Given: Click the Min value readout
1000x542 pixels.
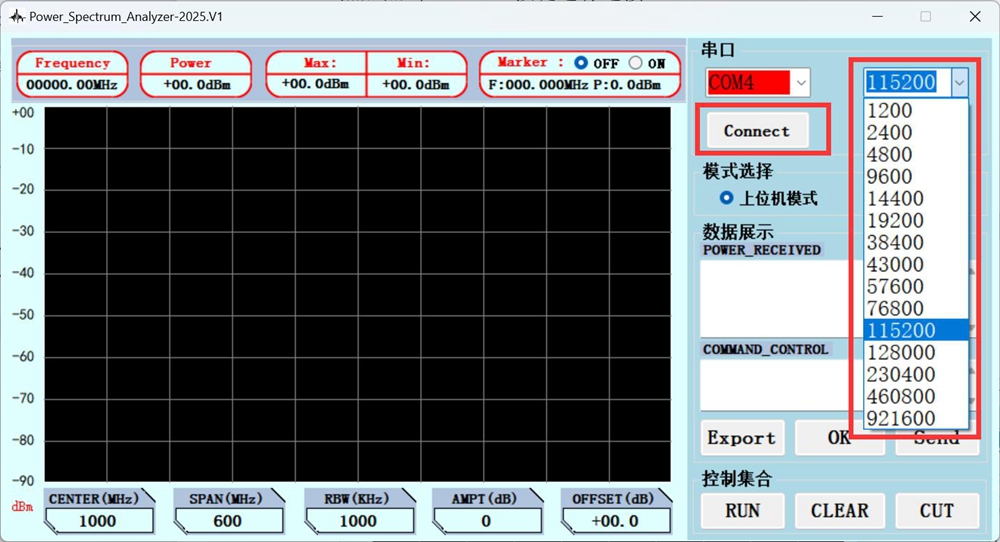Looking at the screenshot, I should tap(416, 85).
